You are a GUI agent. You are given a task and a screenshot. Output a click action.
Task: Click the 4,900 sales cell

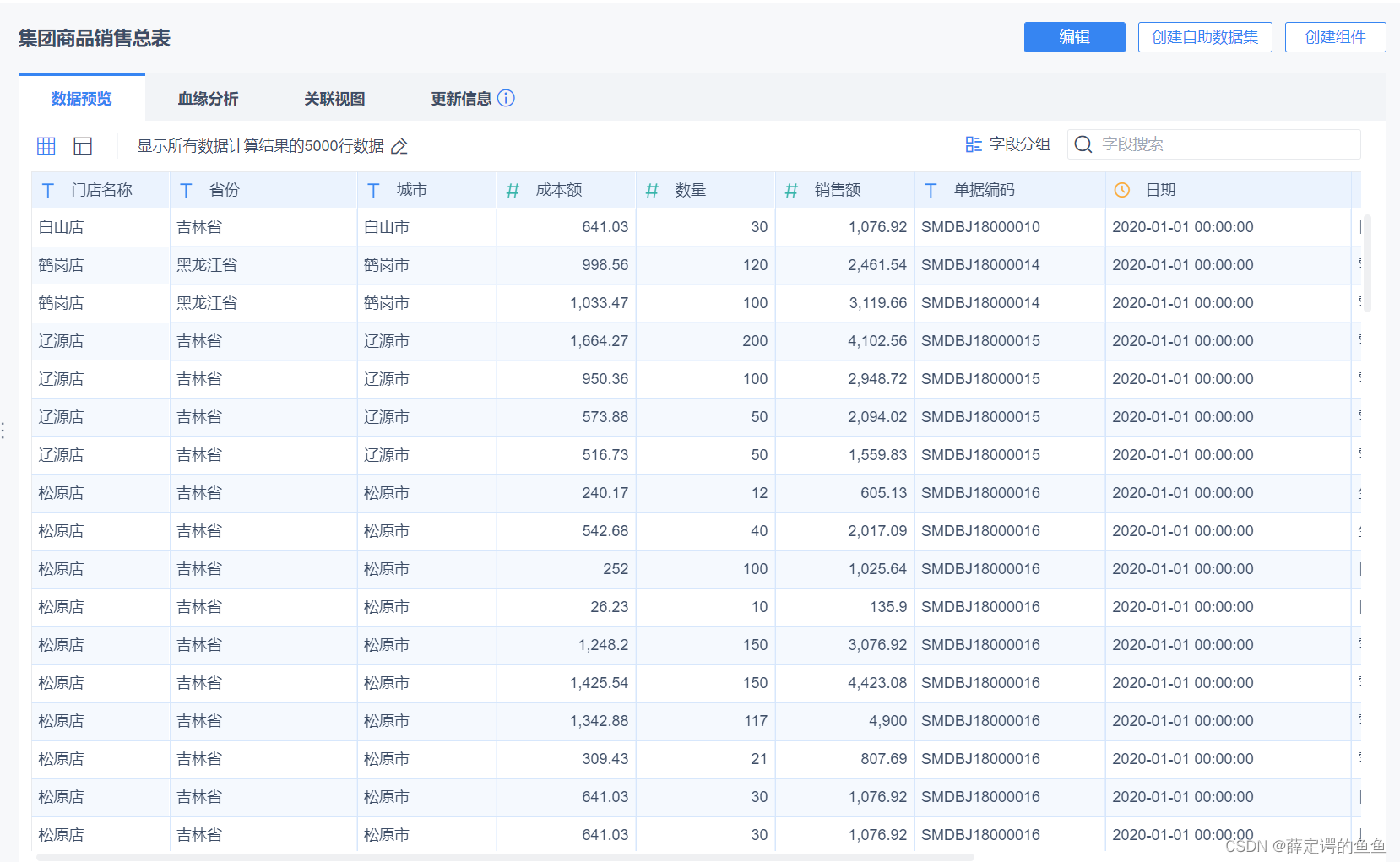(844, 721)
